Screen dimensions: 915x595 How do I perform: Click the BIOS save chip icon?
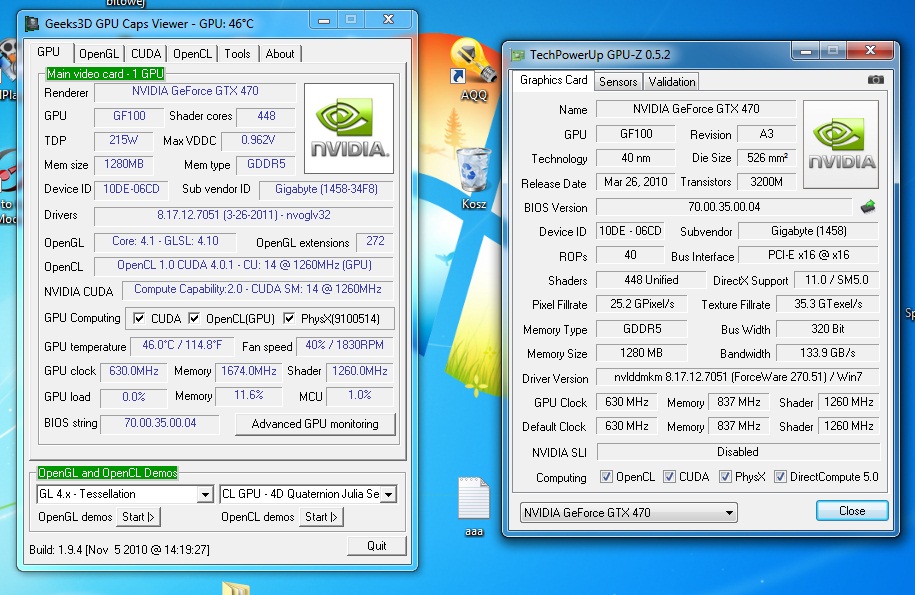pyautogui.click(x=870, y=207)
